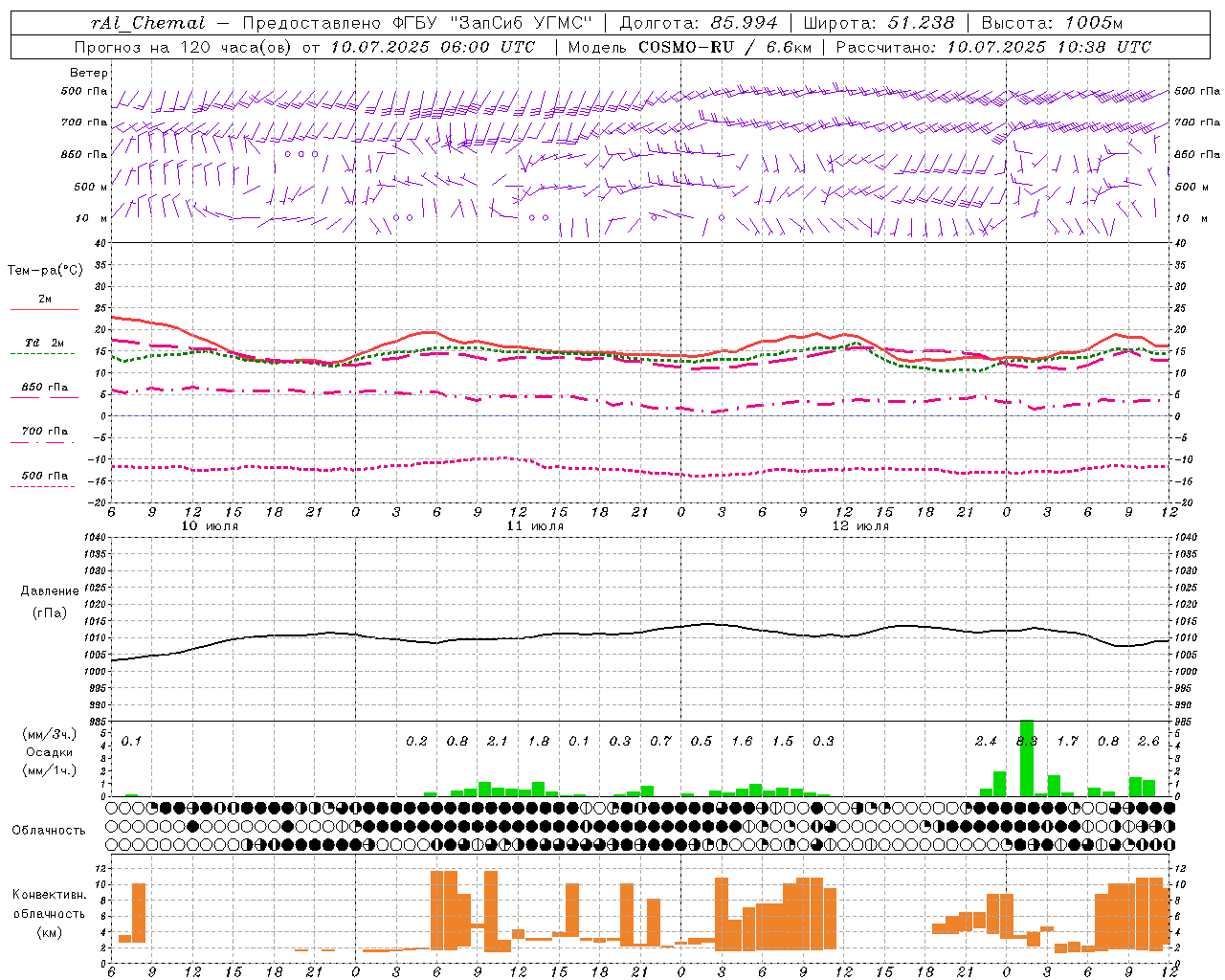Click the precipitation total 2.6

(x=1148, y=741)
